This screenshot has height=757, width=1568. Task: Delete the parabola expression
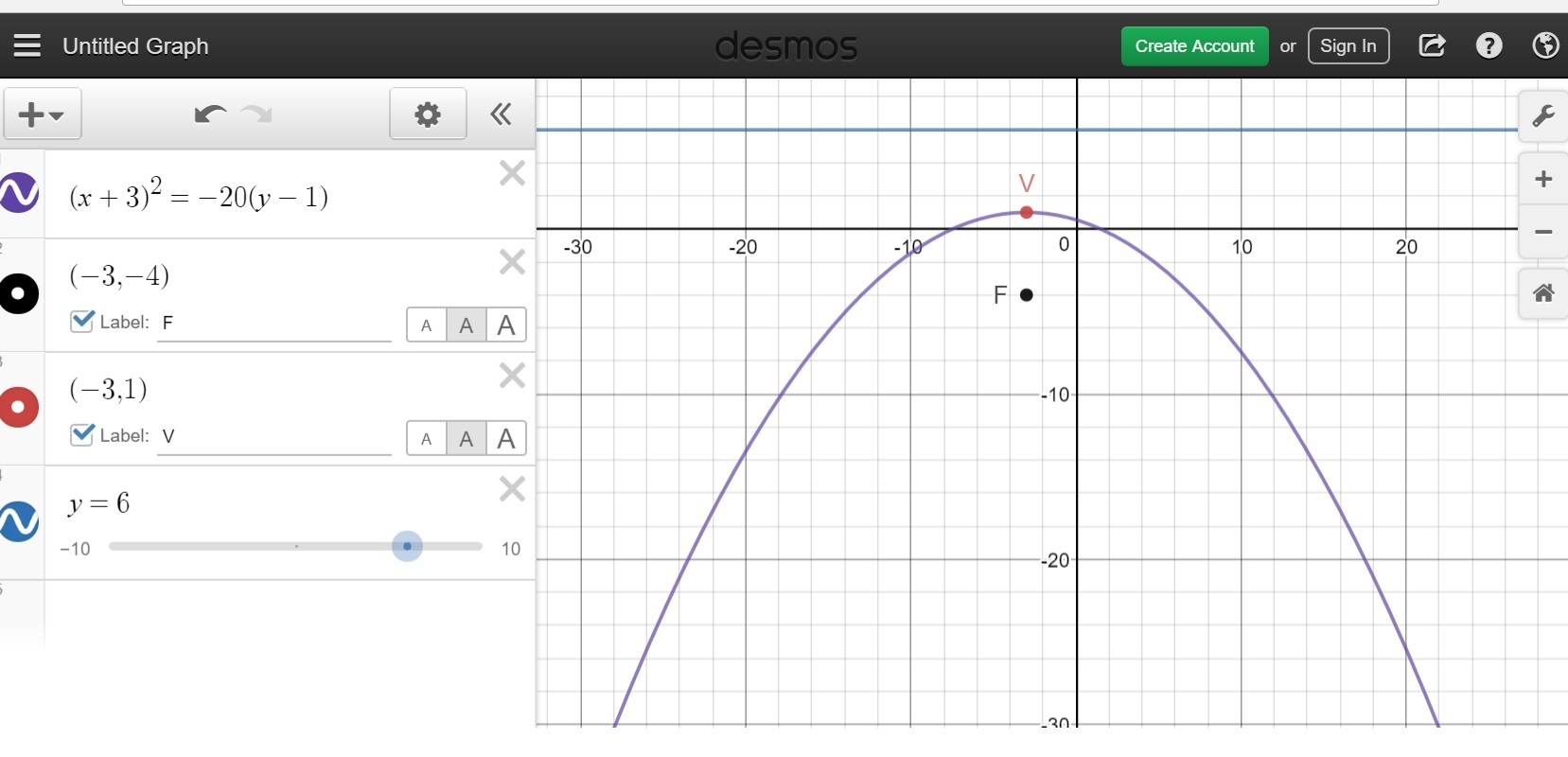[512, 173]
